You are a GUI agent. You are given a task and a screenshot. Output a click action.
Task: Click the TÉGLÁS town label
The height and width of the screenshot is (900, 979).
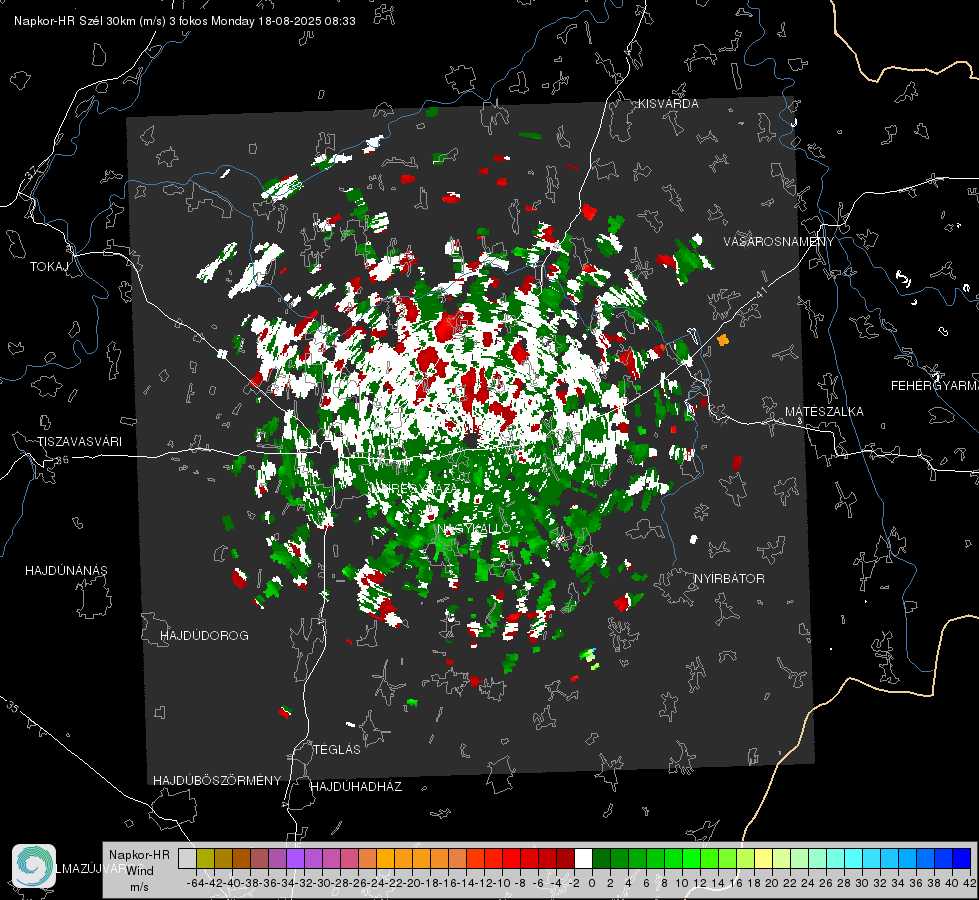point(337,750)
